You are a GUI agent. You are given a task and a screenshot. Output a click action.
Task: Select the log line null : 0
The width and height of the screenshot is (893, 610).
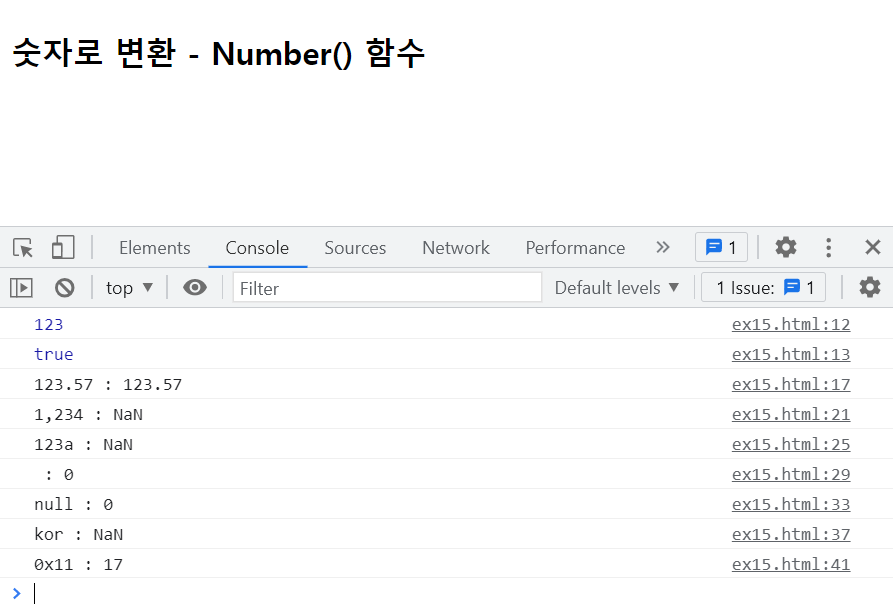(73, 505)
